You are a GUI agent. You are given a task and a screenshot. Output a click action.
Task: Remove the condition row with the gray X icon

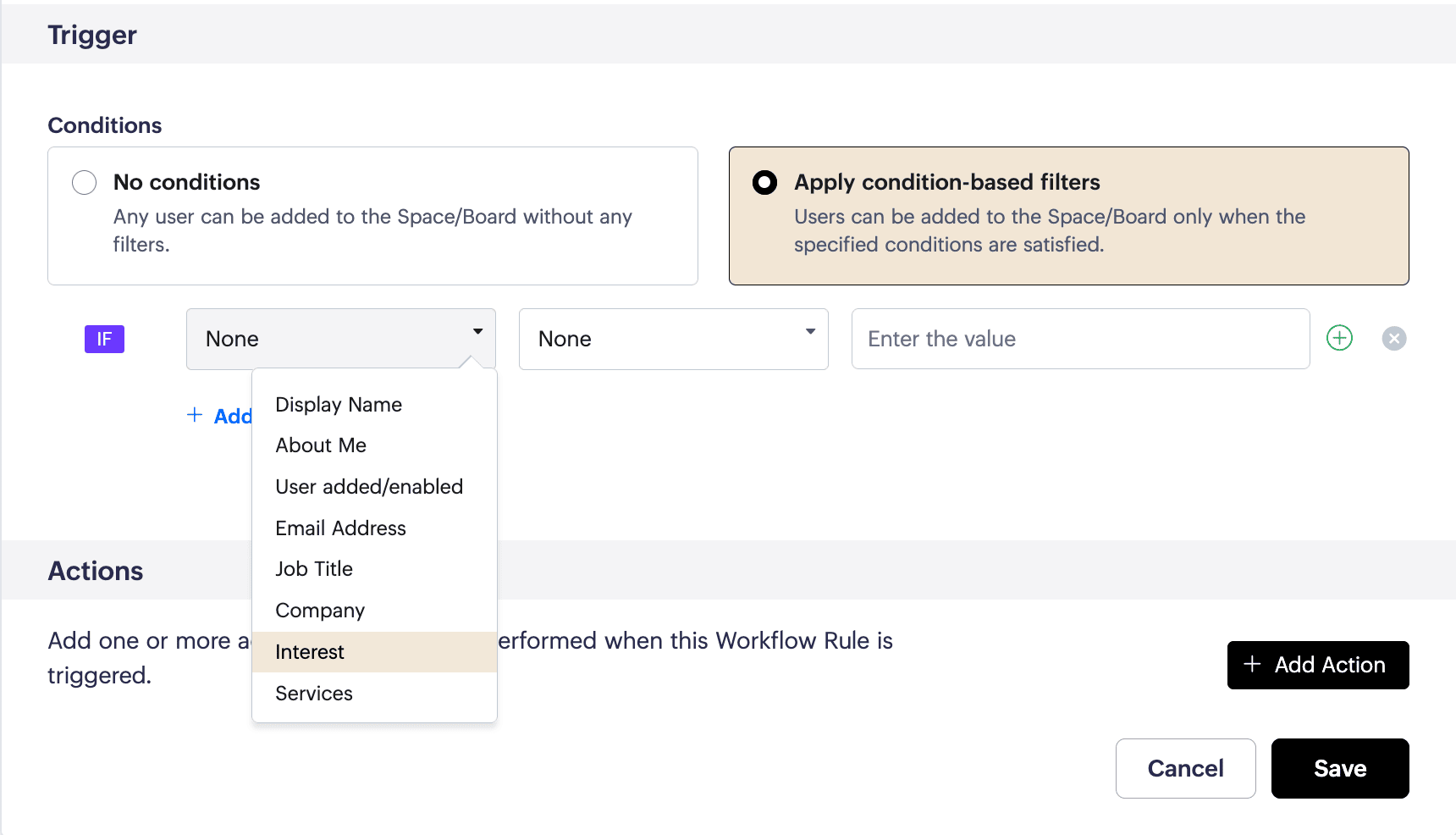(1393, 339)
